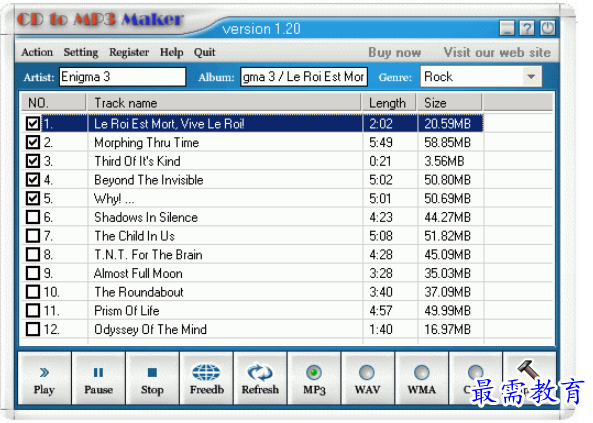Image resolution: width=593 pixels, height=423 pixels.
Task: Check track 12 Odyssey Of The Mind
Action: tap(33, 329)
